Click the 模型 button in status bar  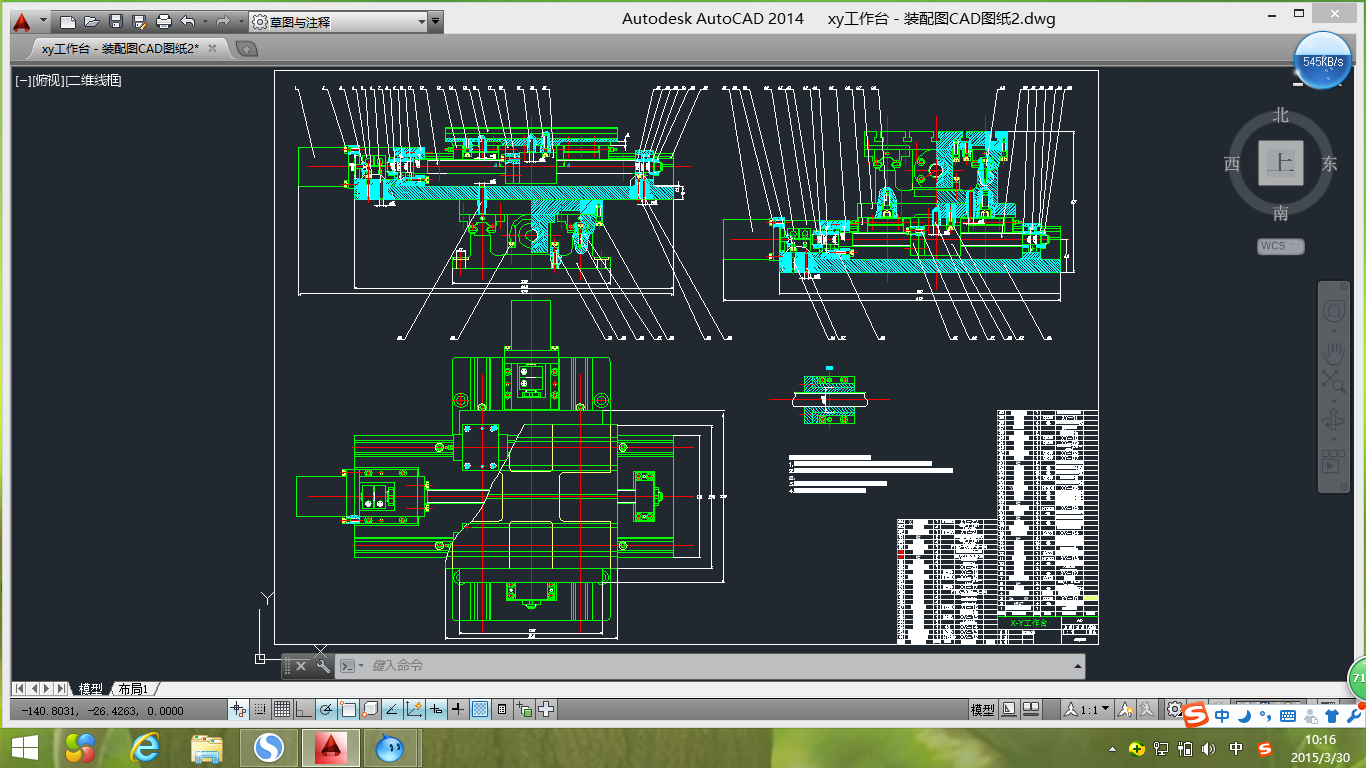point(982,709)
